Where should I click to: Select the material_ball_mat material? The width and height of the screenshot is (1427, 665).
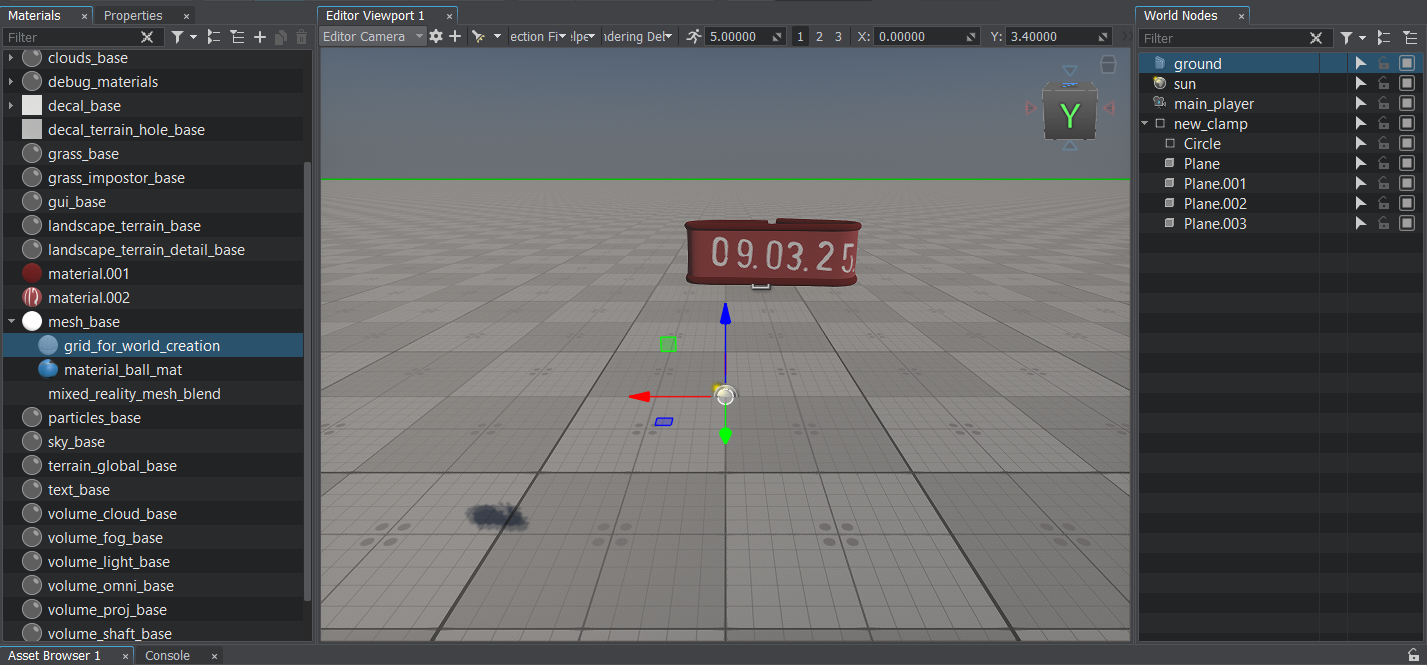point(122,370)
